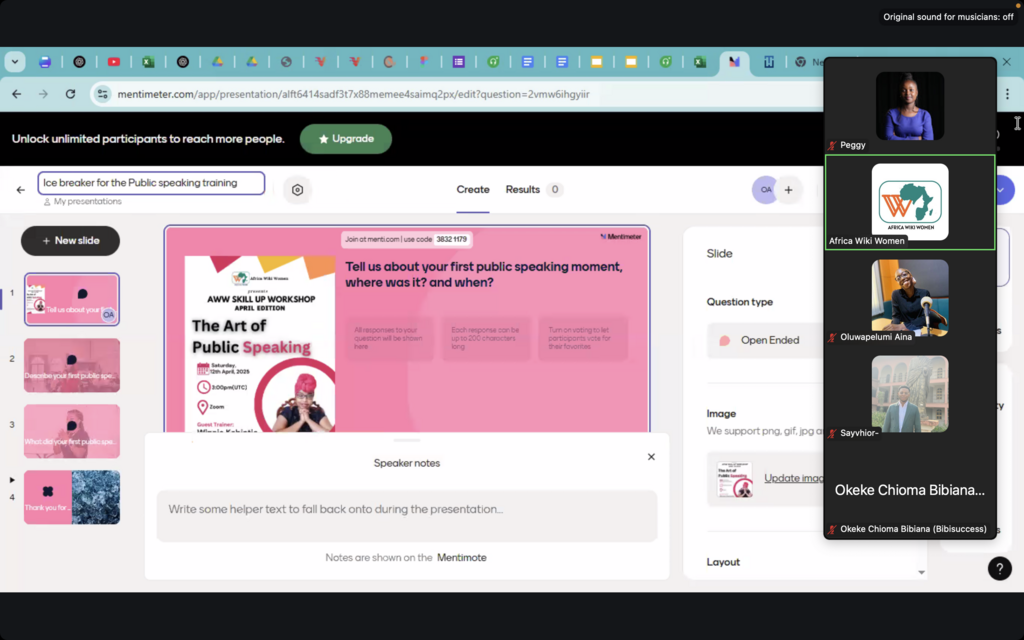The image size is (1024, 640).
Task: Click the X at the tab strip's right end
Action: coord(1006,62)
